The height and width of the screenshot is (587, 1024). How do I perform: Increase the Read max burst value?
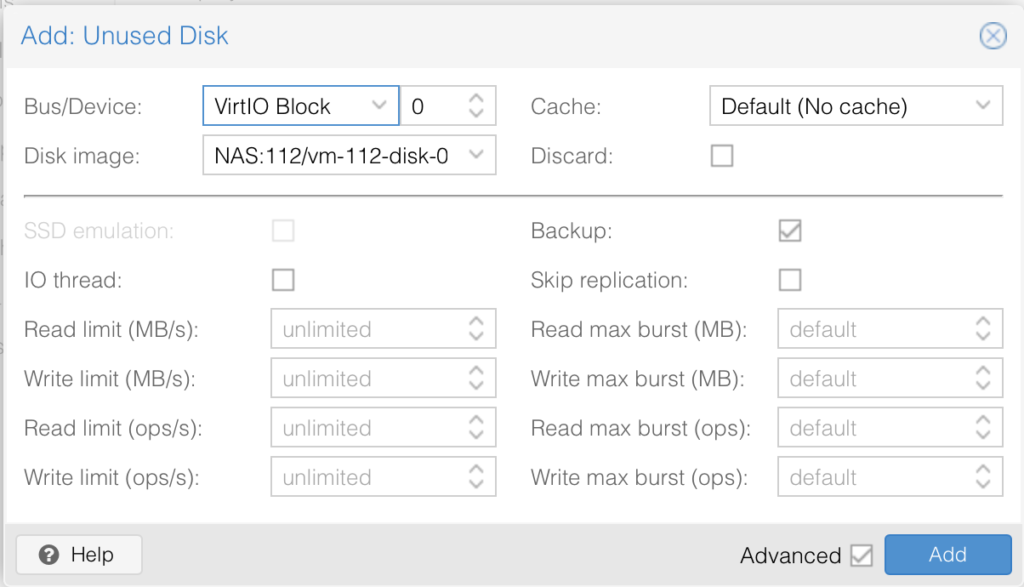(x=985, y=323)
